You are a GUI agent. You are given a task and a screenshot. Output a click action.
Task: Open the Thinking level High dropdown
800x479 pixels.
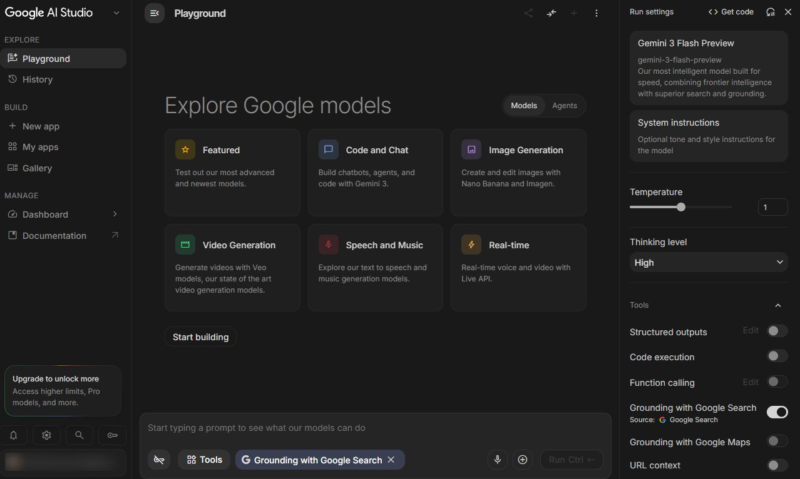point(709,262)
